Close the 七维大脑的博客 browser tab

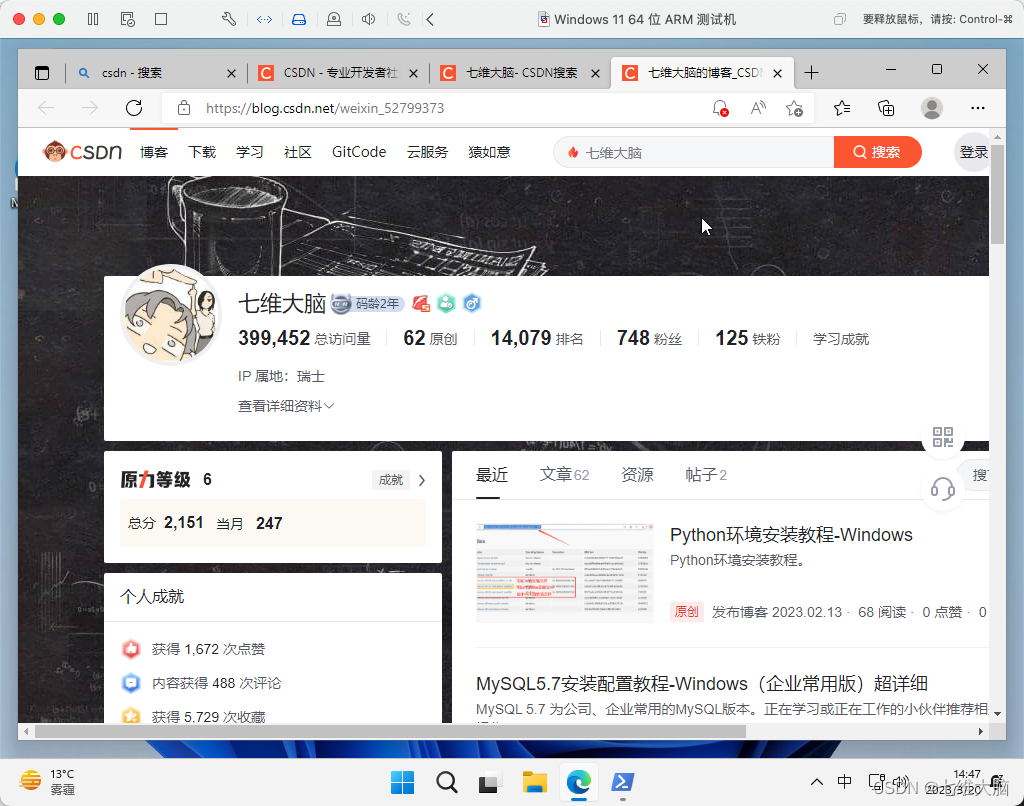(x=777, y=74)
